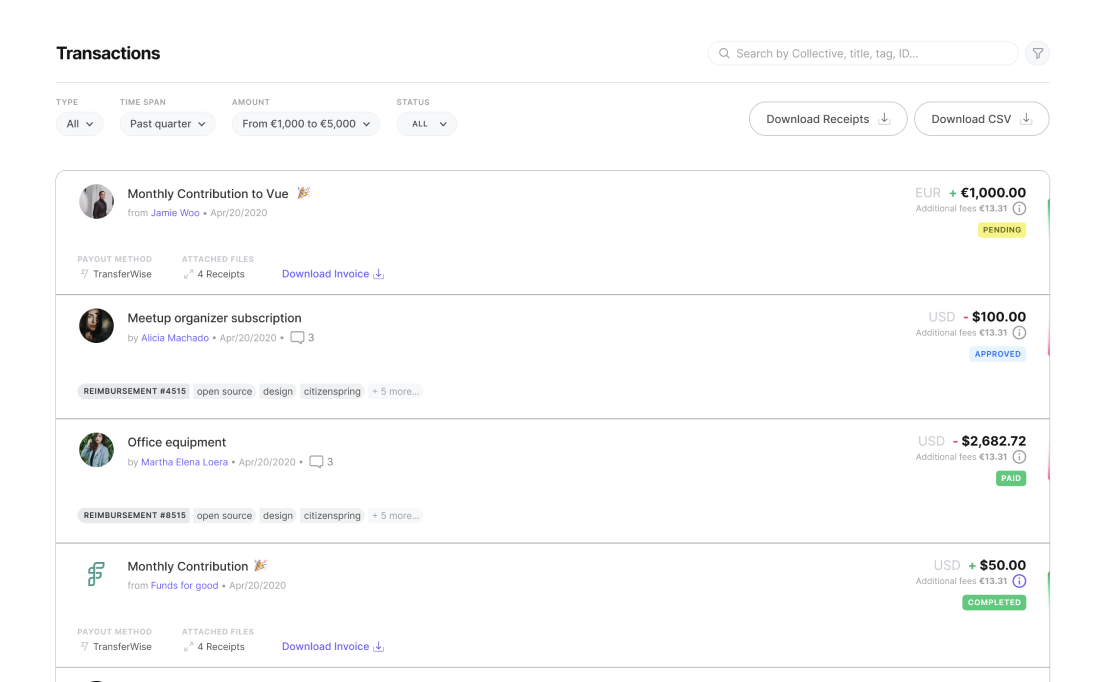
Task: Open comments icon on Meetup organizer subscription
Action: [x=297, y=338]
